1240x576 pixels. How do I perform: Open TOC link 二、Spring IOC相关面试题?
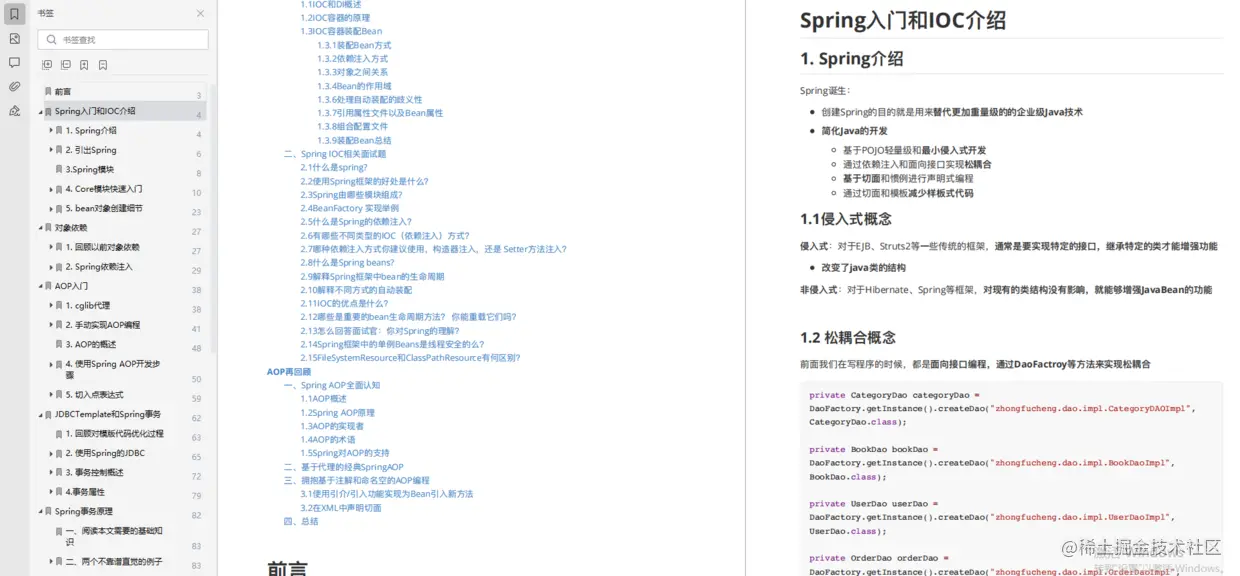coord(335,154)
